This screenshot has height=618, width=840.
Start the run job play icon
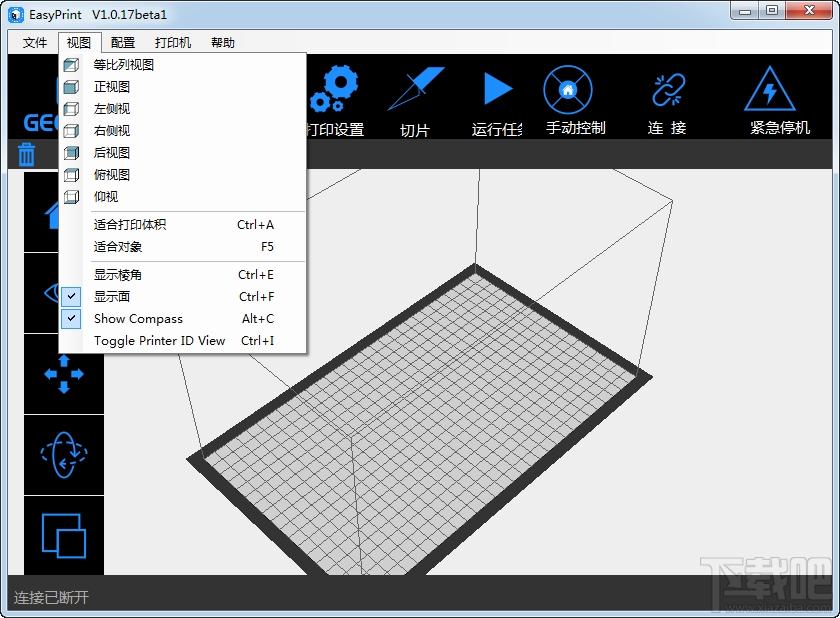click(x=498, y=88)
